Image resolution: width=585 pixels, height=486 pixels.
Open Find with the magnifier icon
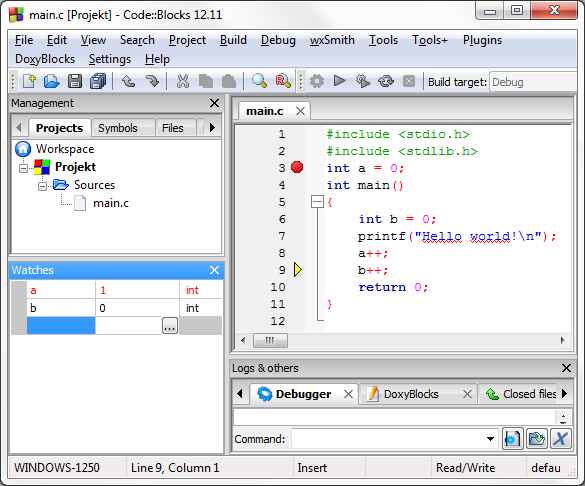coord(259,81)
